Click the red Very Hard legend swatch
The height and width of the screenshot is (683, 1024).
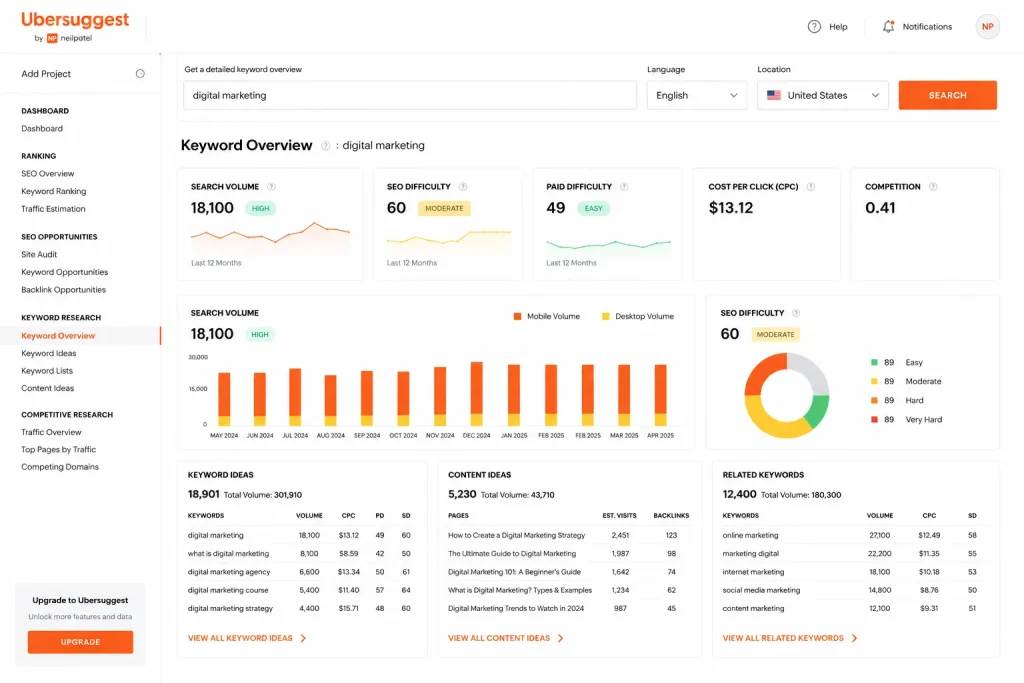(x=874, y=420)
